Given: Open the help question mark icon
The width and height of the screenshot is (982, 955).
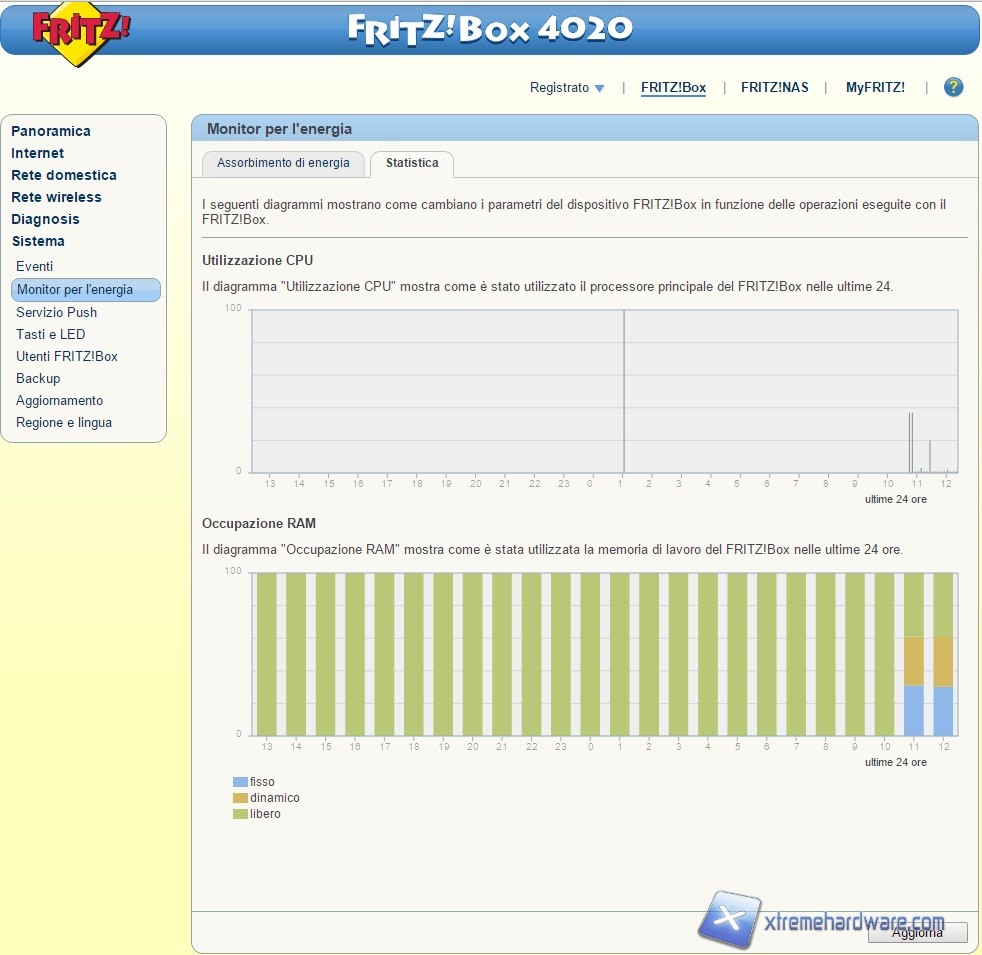Looking at the screenshot, I should click(x=953, y=87).
